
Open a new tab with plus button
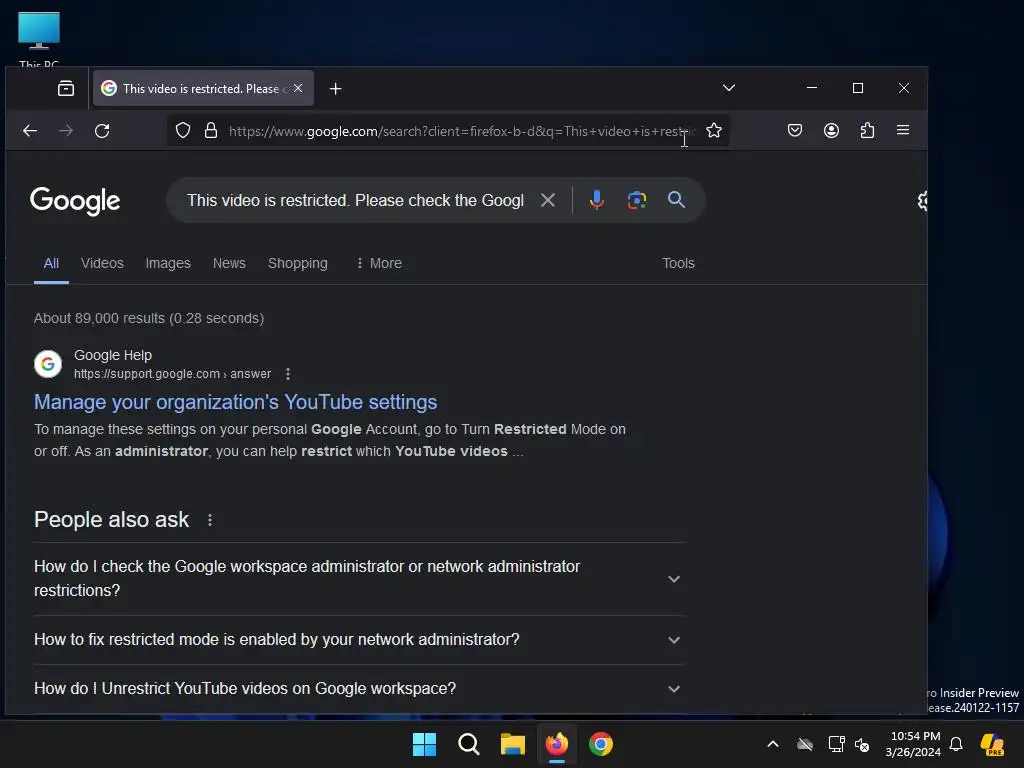click(x=335, y=89)
